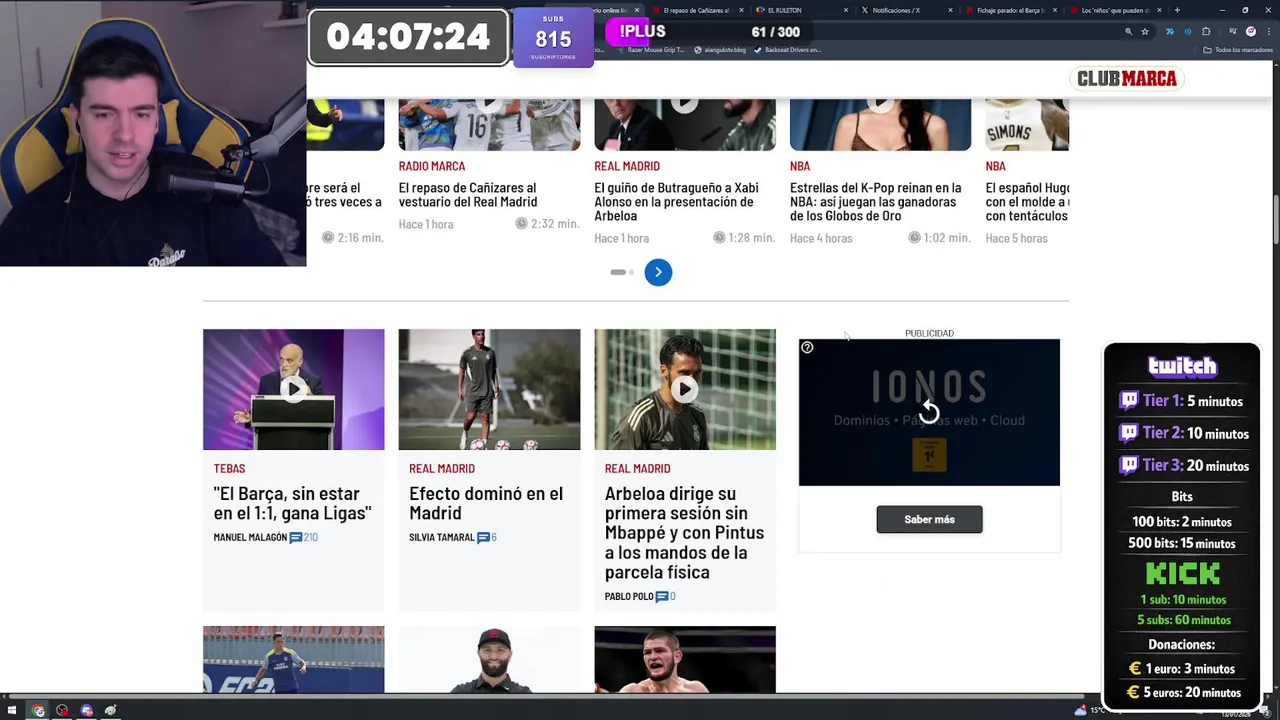Close the EL RULETON tab
Screen dimensions: 1280x720
coord(846,10)
